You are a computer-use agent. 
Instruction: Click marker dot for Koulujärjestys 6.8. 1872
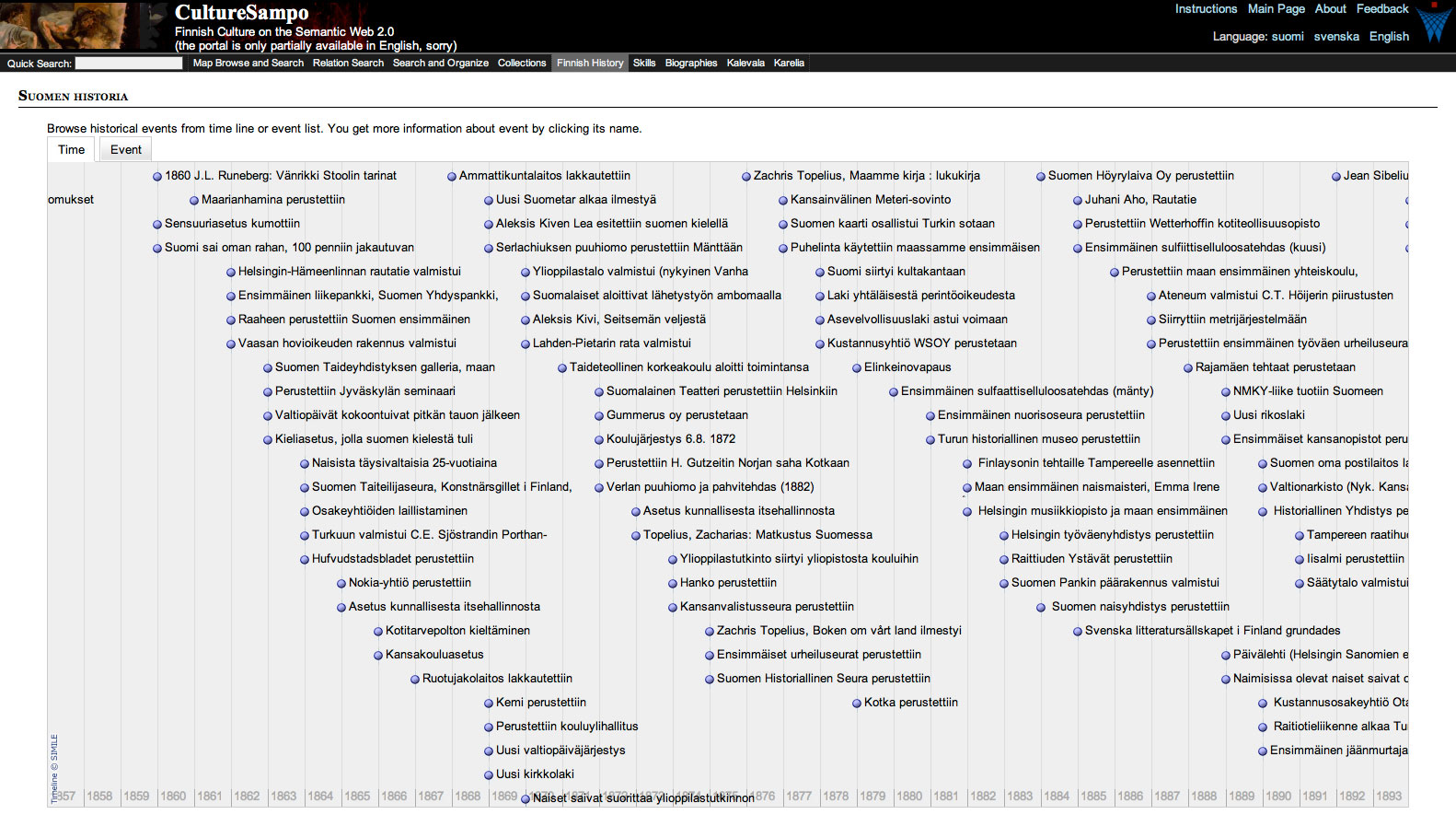coord(599,440)
